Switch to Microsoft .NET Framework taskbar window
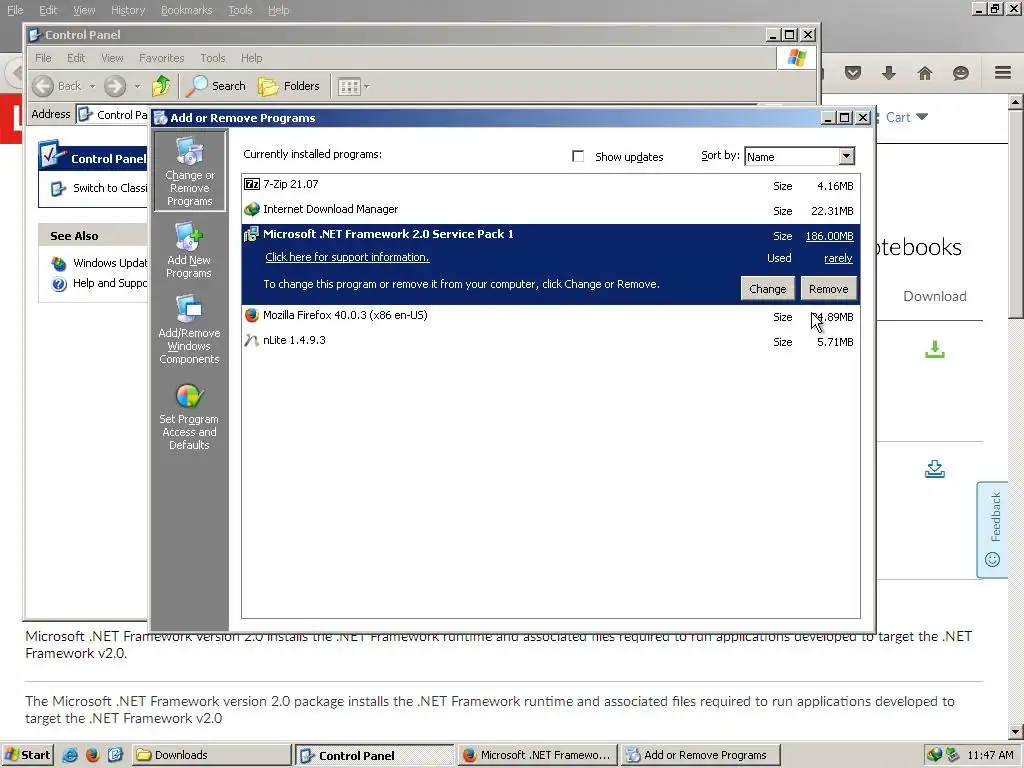The height and width of the screenshot is (768, 1024). pyautogui.click(x=537, y=755)
